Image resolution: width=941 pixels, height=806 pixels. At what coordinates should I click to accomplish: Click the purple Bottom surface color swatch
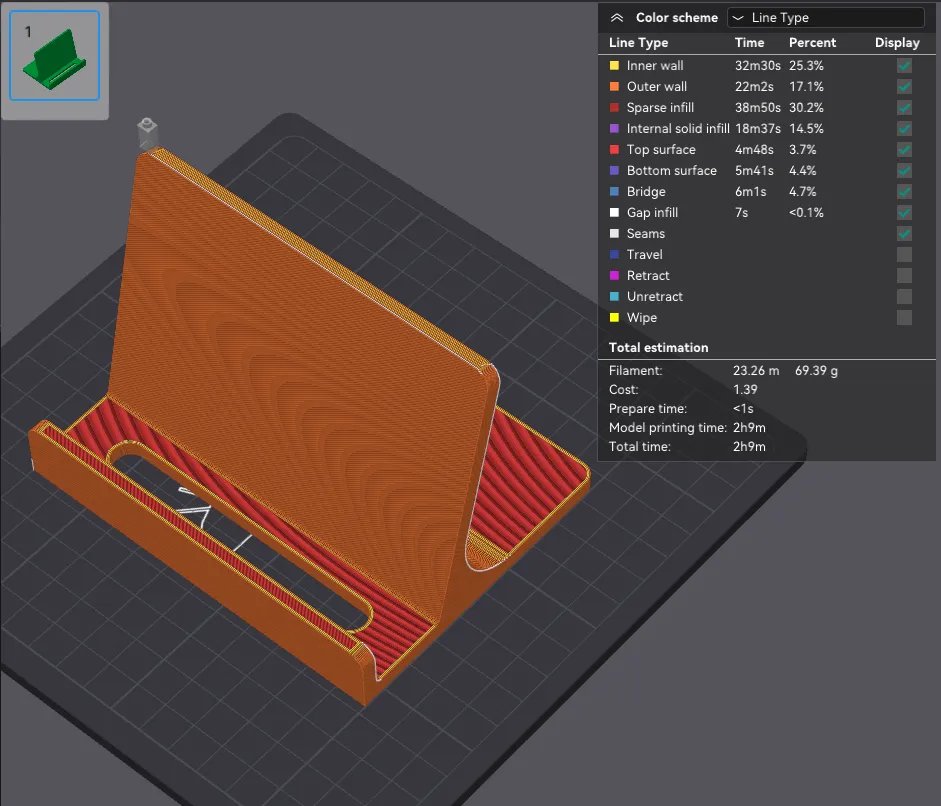coord(615,171)
